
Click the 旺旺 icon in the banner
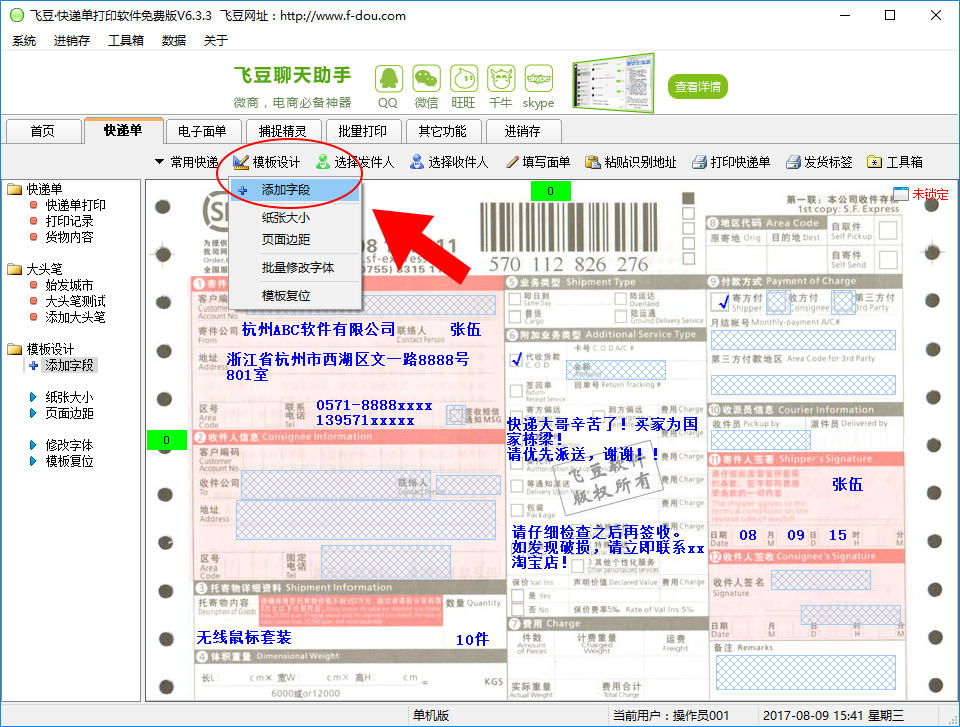[x=463, y=80]
